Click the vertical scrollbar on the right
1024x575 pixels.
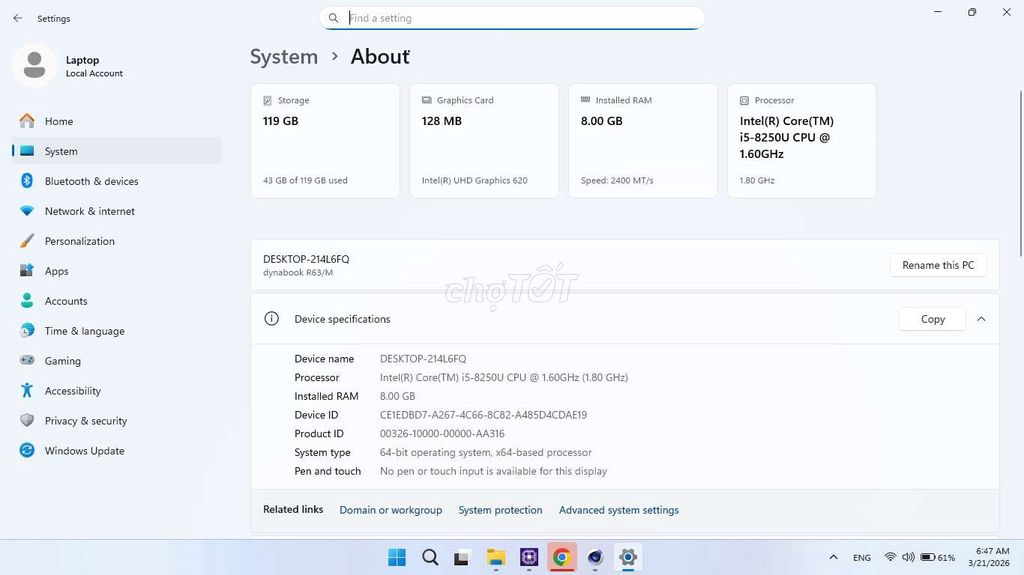tap(1021, 173)
